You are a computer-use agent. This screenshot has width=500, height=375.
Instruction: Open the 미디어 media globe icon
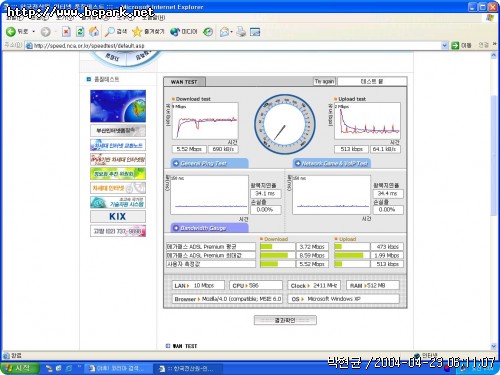click(x=175, y=32)
